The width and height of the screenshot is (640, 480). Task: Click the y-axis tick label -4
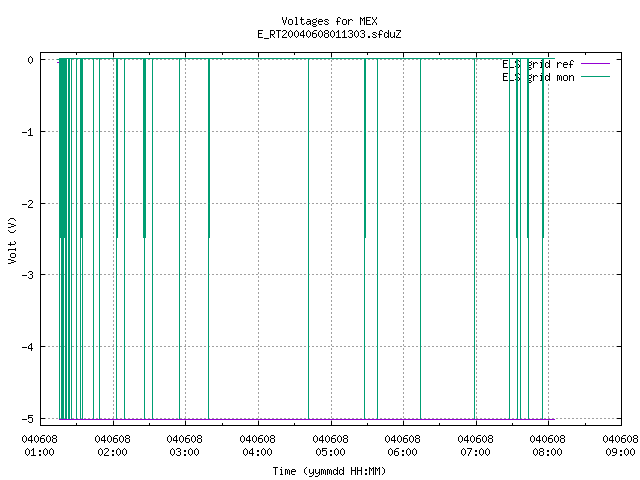click(27, 347)
